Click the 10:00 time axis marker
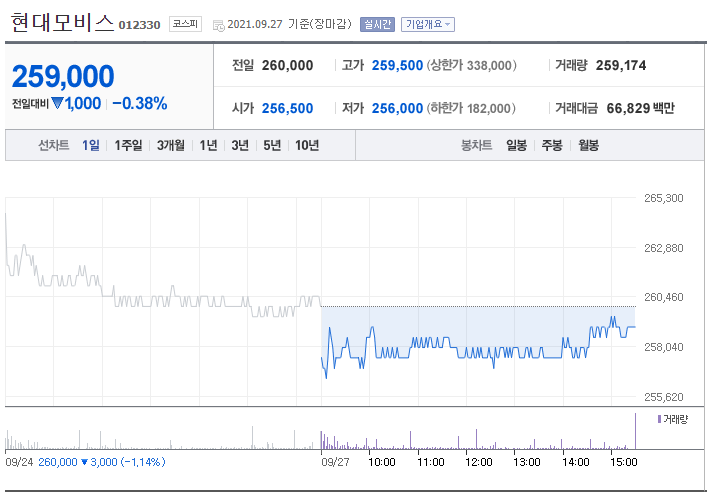Image resolution: width=707 pixels, height=492 pixels. [x=382, y=462]
